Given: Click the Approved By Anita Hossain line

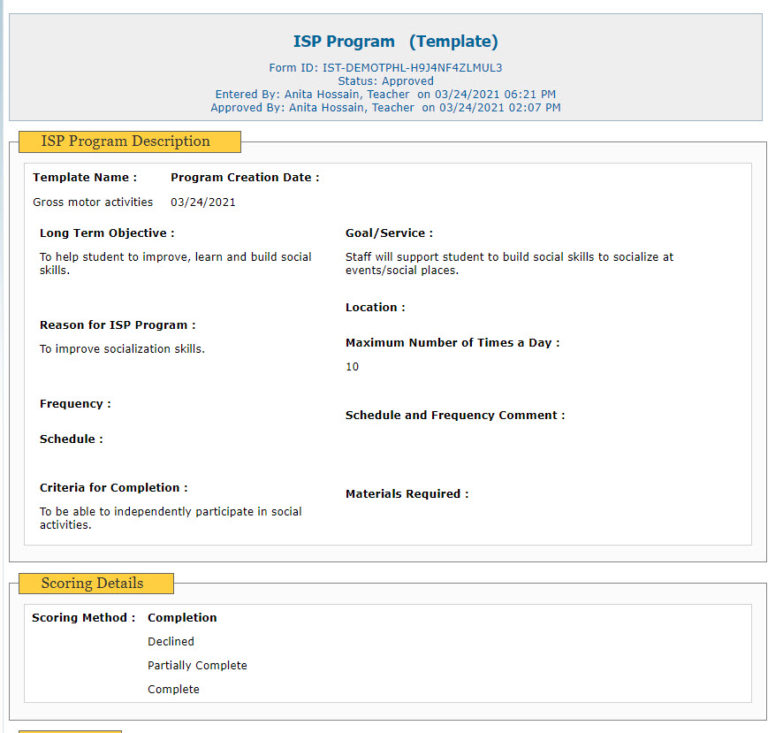Looking at the screenshot, I should point(385,107).
